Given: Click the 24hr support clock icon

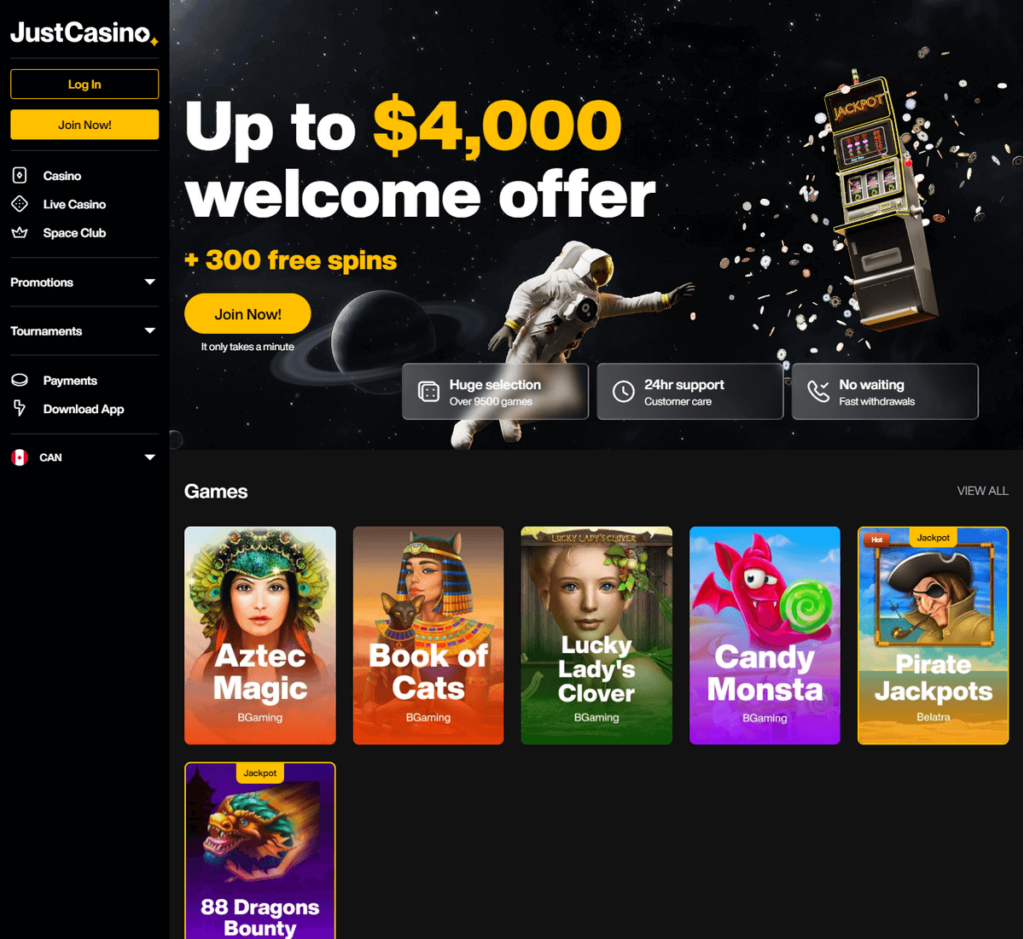Looking at the screenshot, I should (x=623, y=391).
